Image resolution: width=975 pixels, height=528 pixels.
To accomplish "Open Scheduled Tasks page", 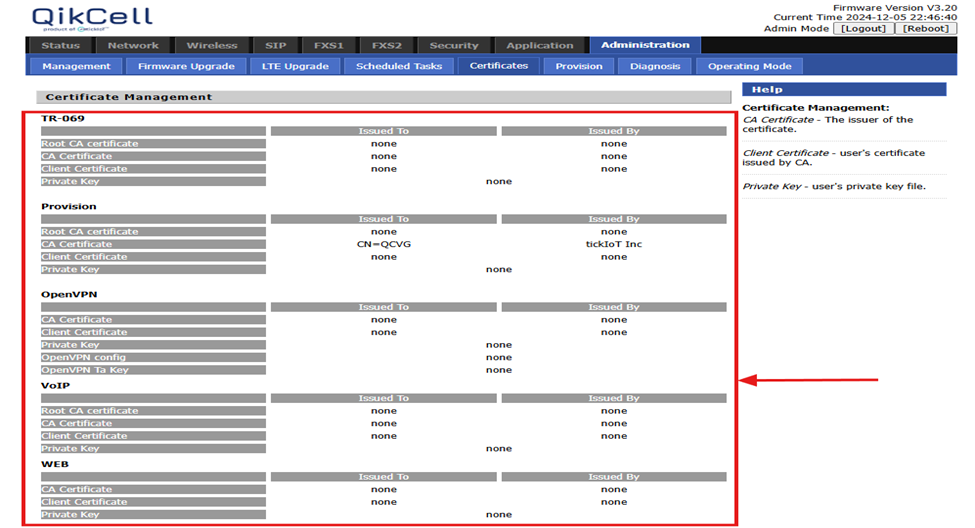I will click(x=399, y=66).
